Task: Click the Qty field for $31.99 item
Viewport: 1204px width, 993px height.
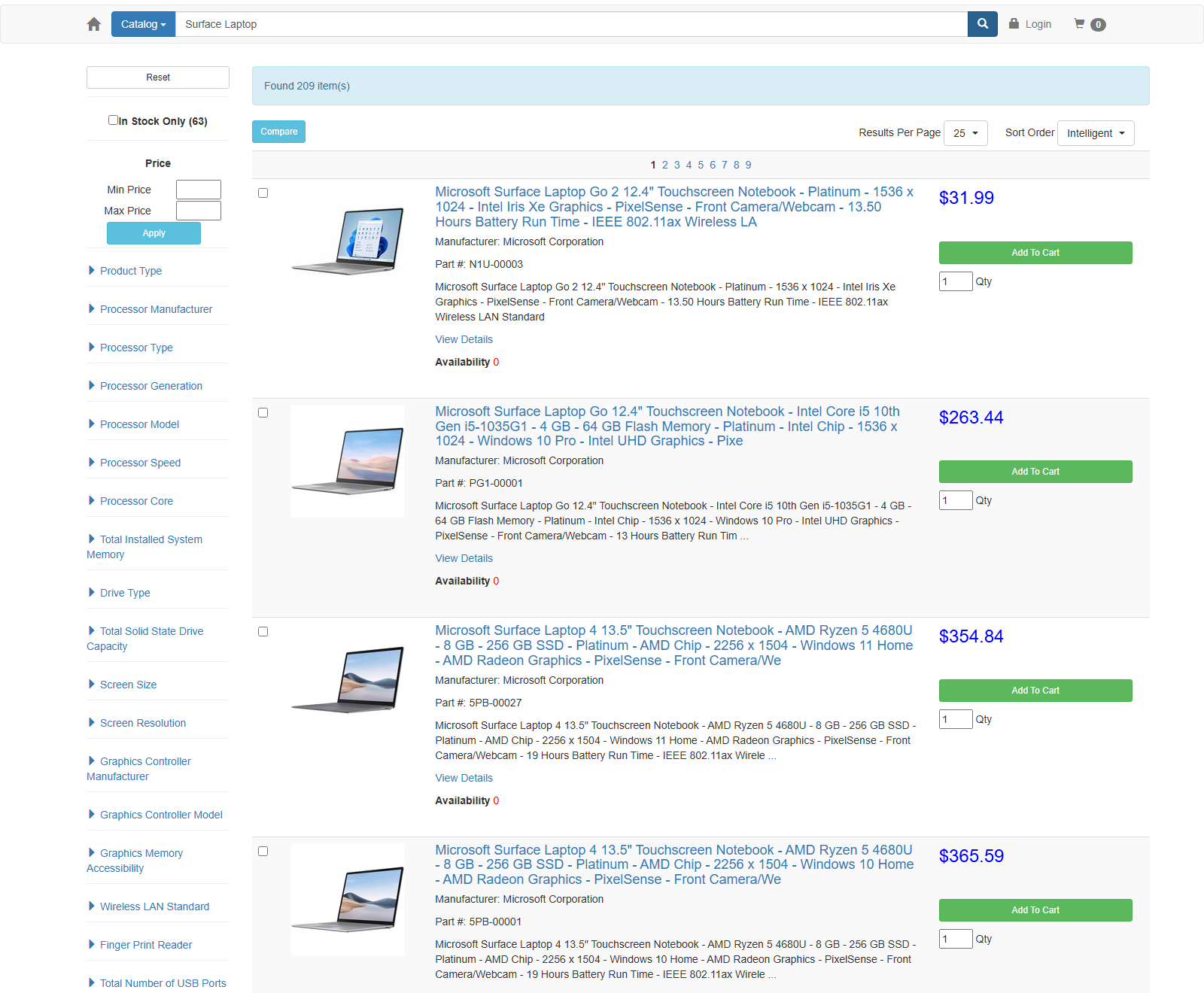Action: click(956, 281)
